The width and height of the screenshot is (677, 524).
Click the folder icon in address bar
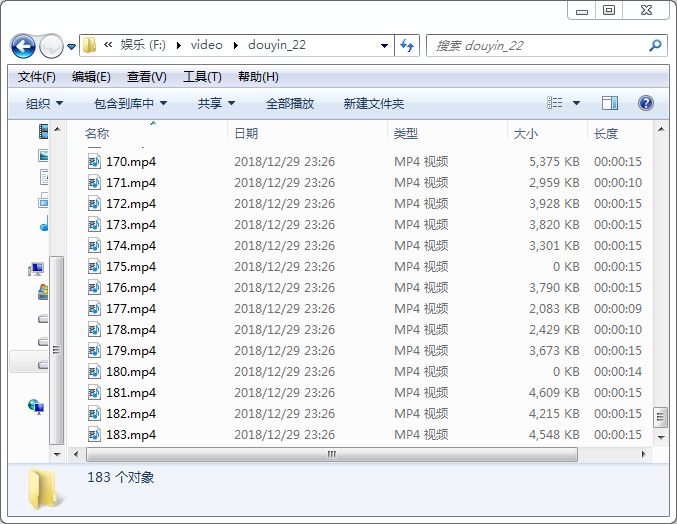click(89, 45)
